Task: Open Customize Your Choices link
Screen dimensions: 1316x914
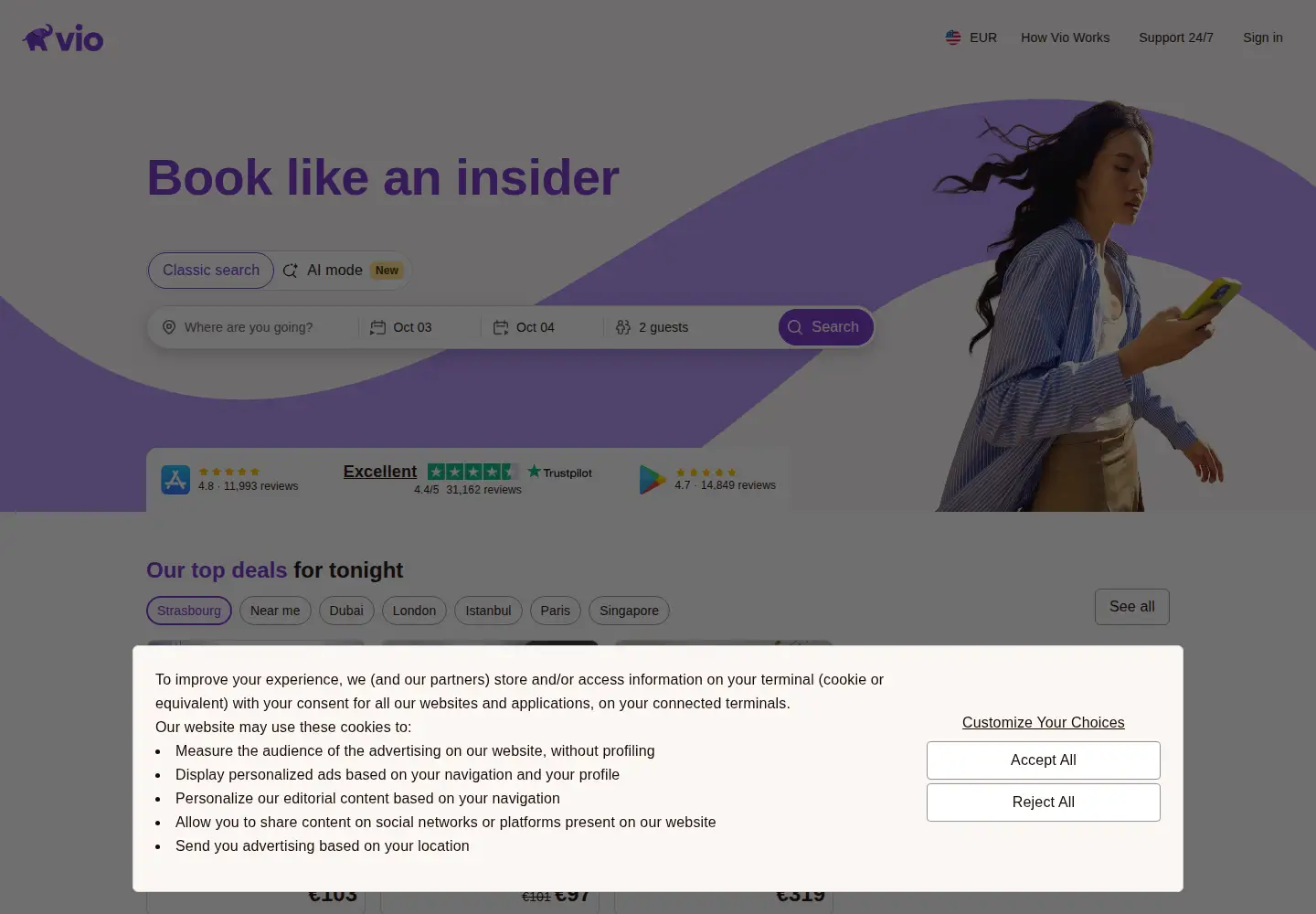Action: click(x=1044, y=722)
